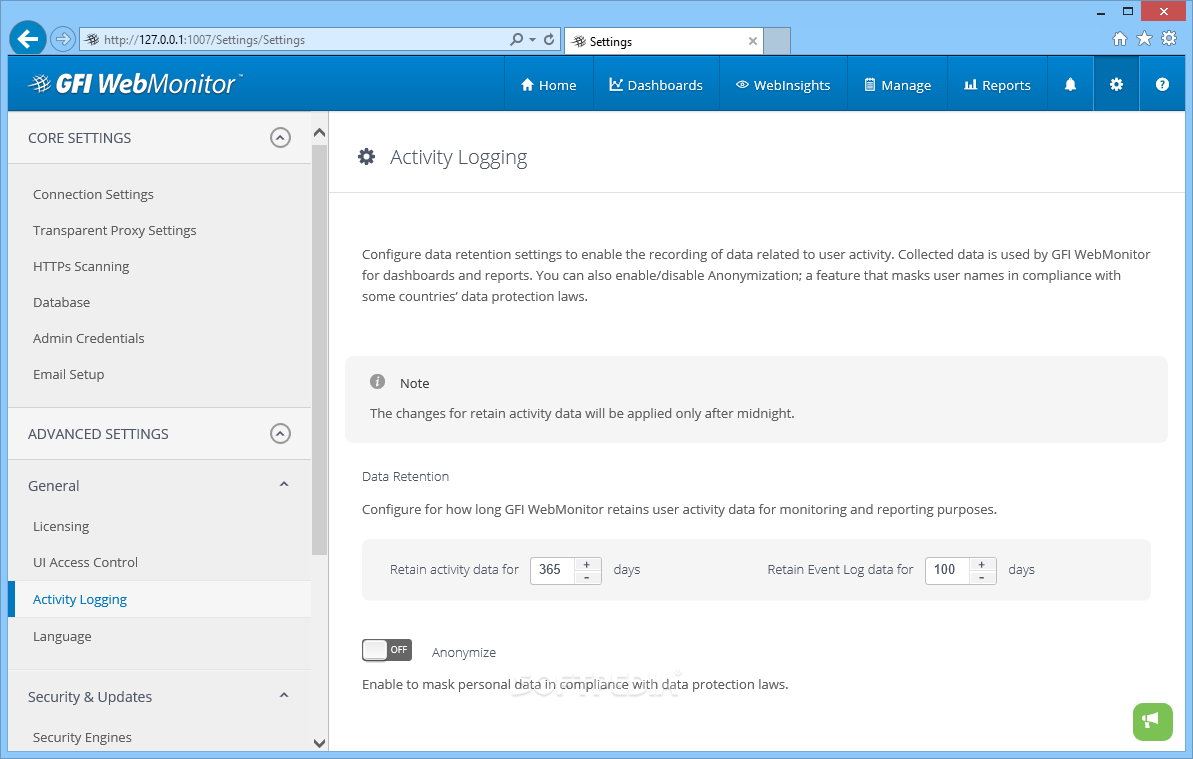Click the browser address bar URL

coord(205,40)
